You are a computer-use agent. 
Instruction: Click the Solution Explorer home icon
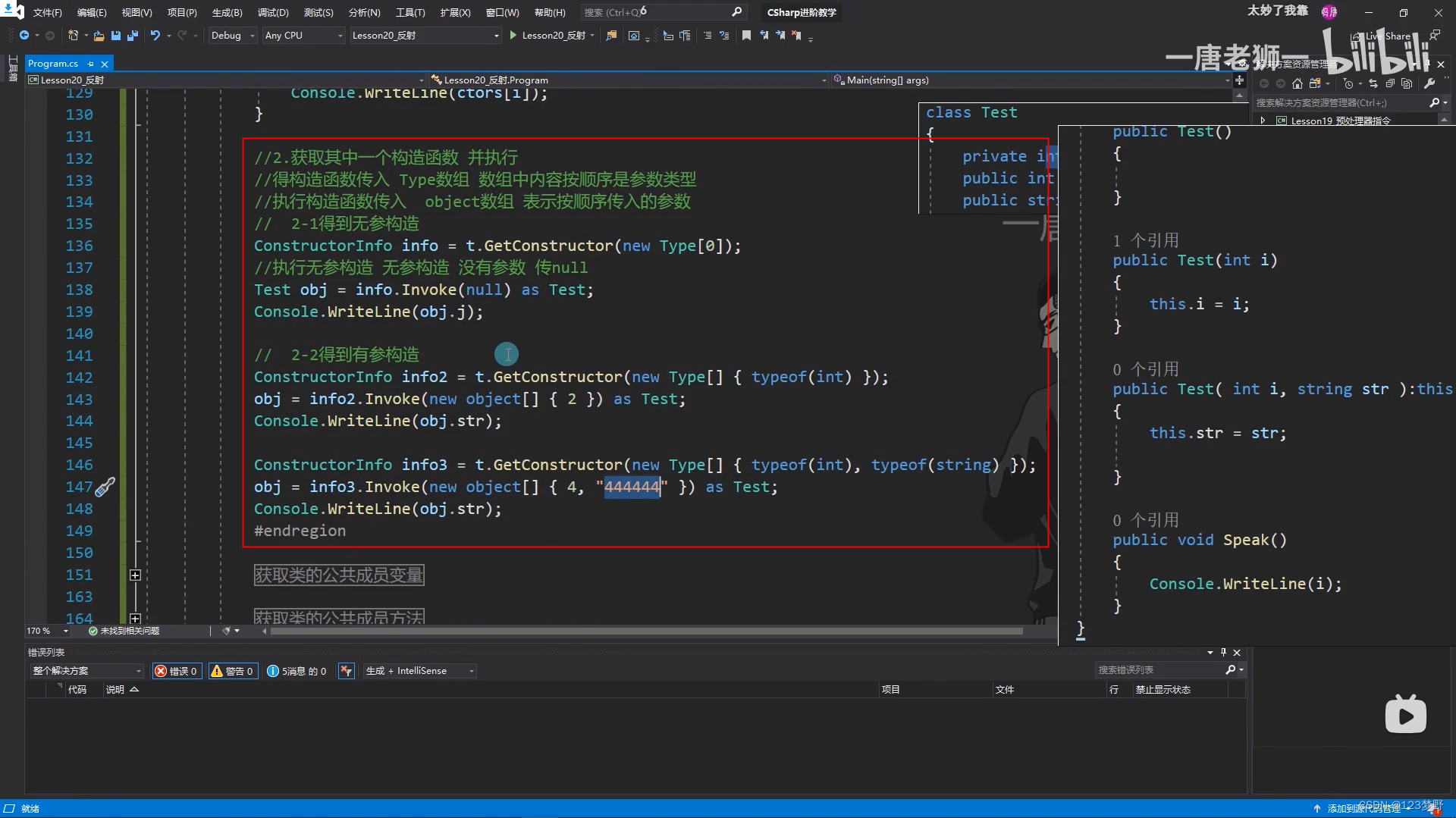point(1298,83)
